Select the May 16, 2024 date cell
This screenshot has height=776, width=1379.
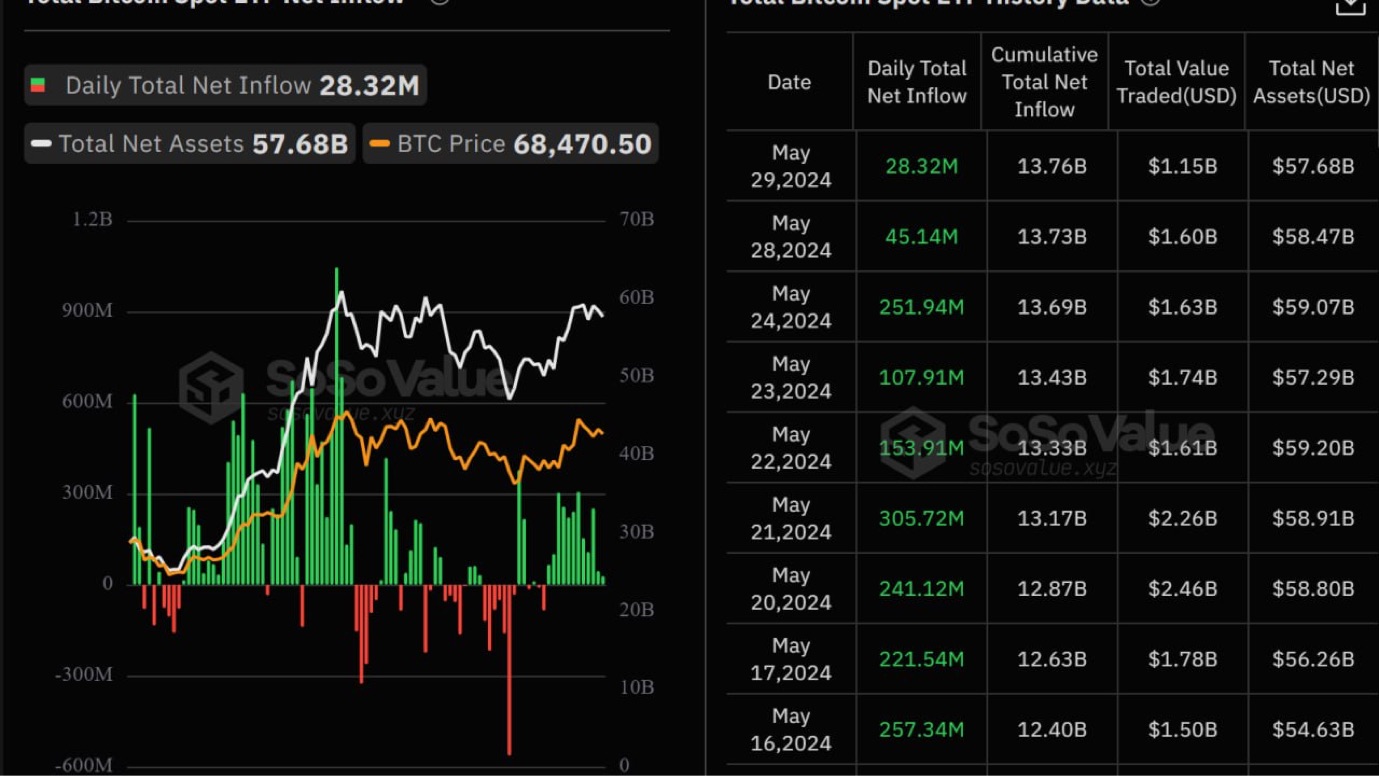(x=790, y=729)
